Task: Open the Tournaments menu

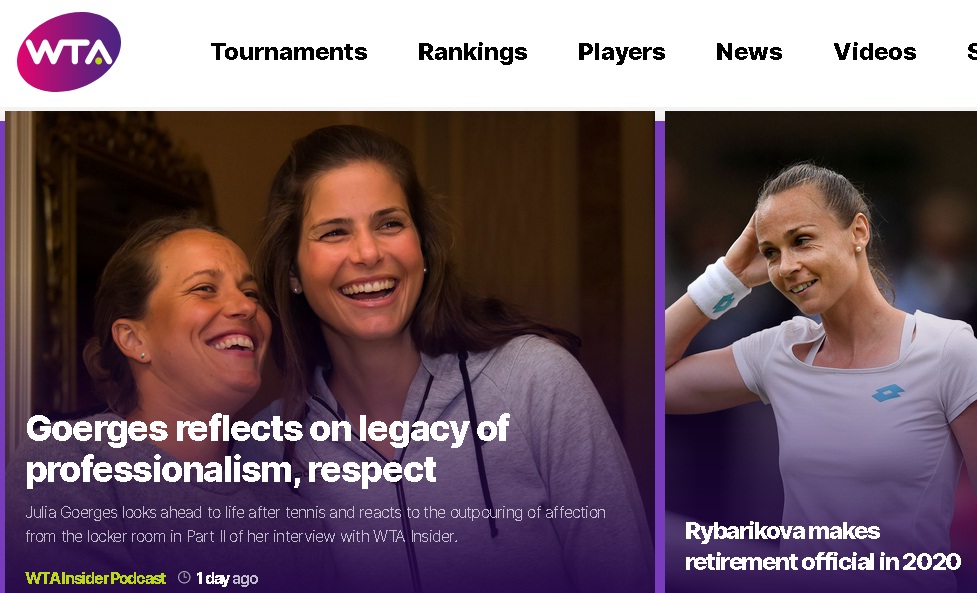Action: pyautogui.click(x=289, y=52)
